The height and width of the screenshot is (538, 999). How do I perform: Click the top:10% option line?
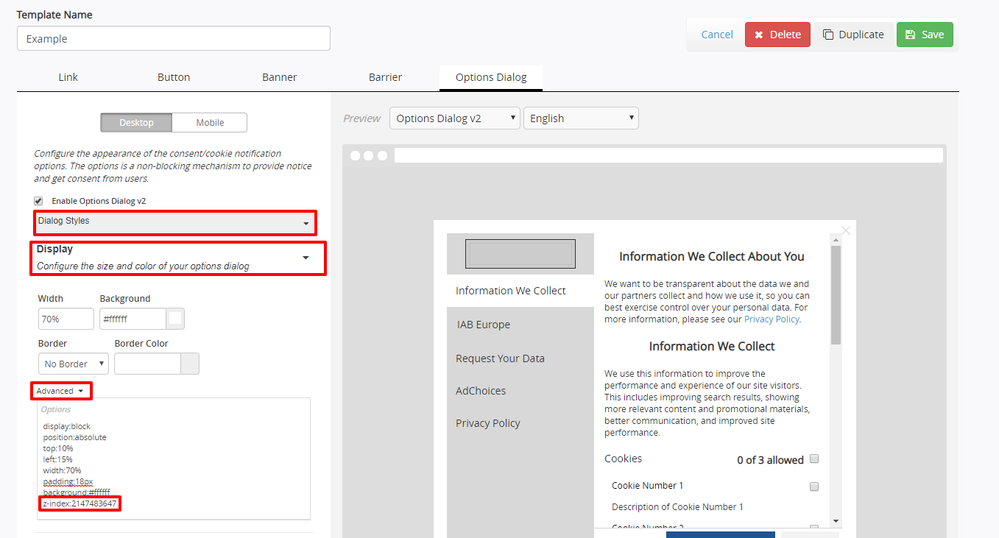tap(58, 448)
